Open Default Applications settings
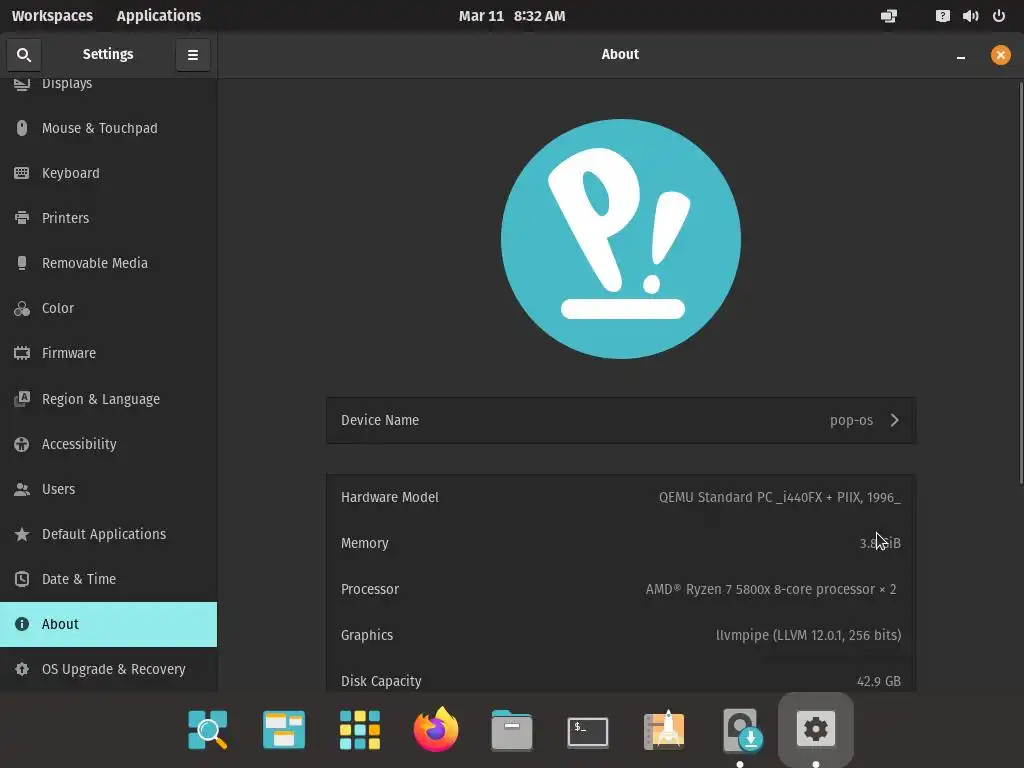This screenshot has height=768, width=1024. tap(108, 534)
